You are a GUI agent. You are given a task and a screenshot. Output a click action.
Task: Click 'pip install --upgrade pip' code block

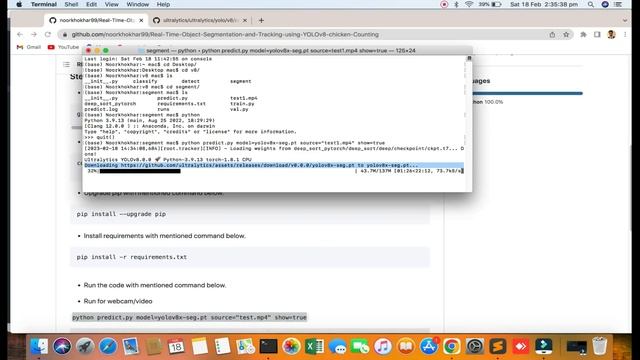point(250,214)
